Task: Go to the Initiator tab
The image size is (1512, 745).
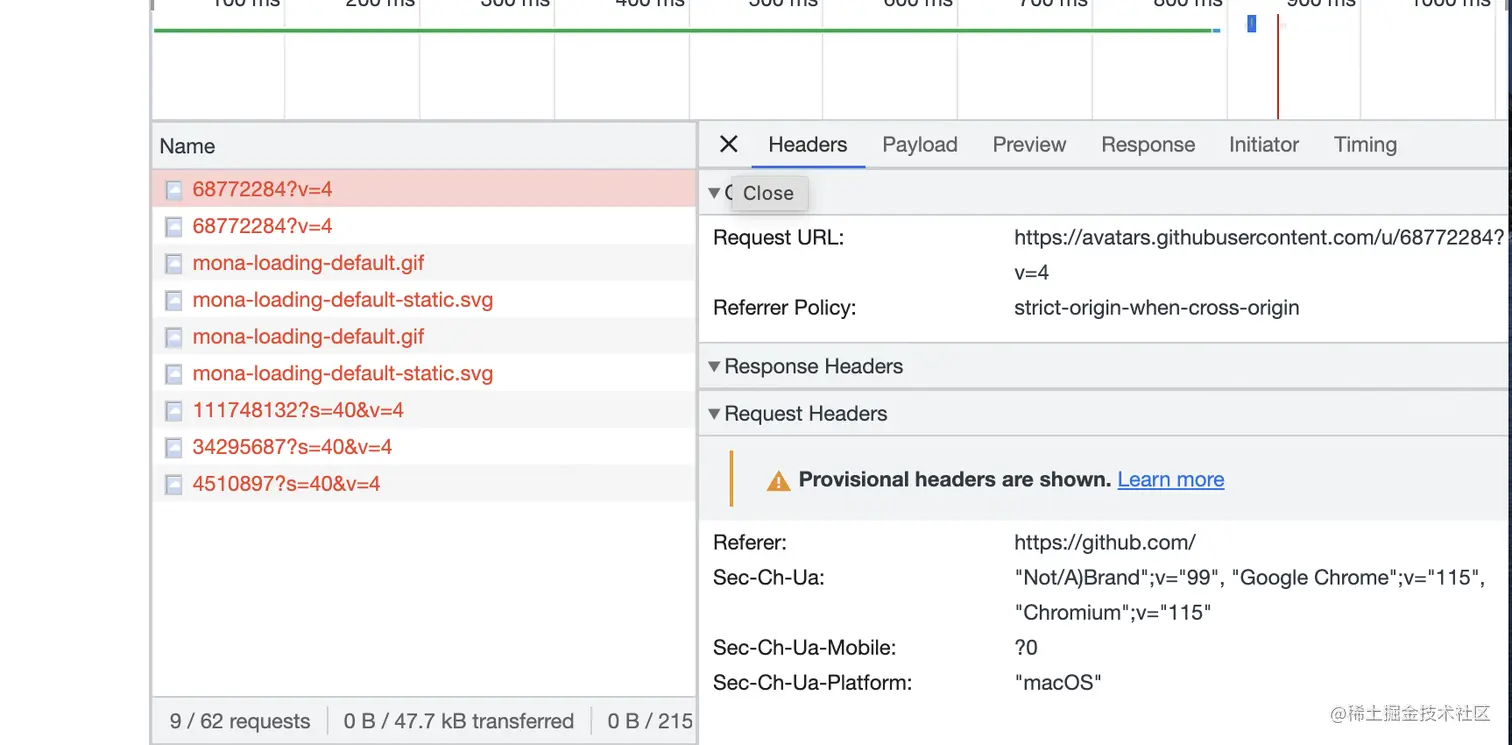Action: [x=1263, y=145]
